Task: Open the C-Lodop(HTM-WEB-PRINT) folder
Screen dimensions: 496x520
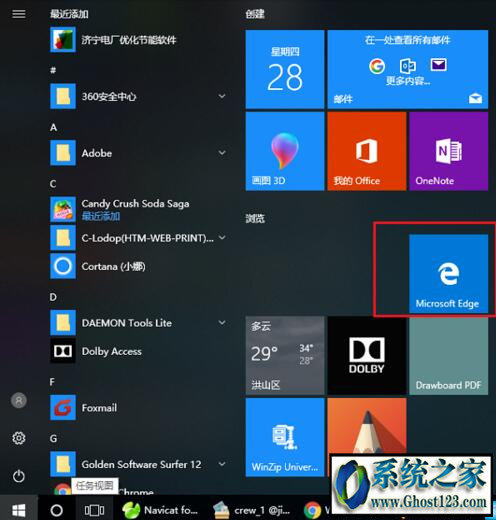Action: (x=138, y=238)
